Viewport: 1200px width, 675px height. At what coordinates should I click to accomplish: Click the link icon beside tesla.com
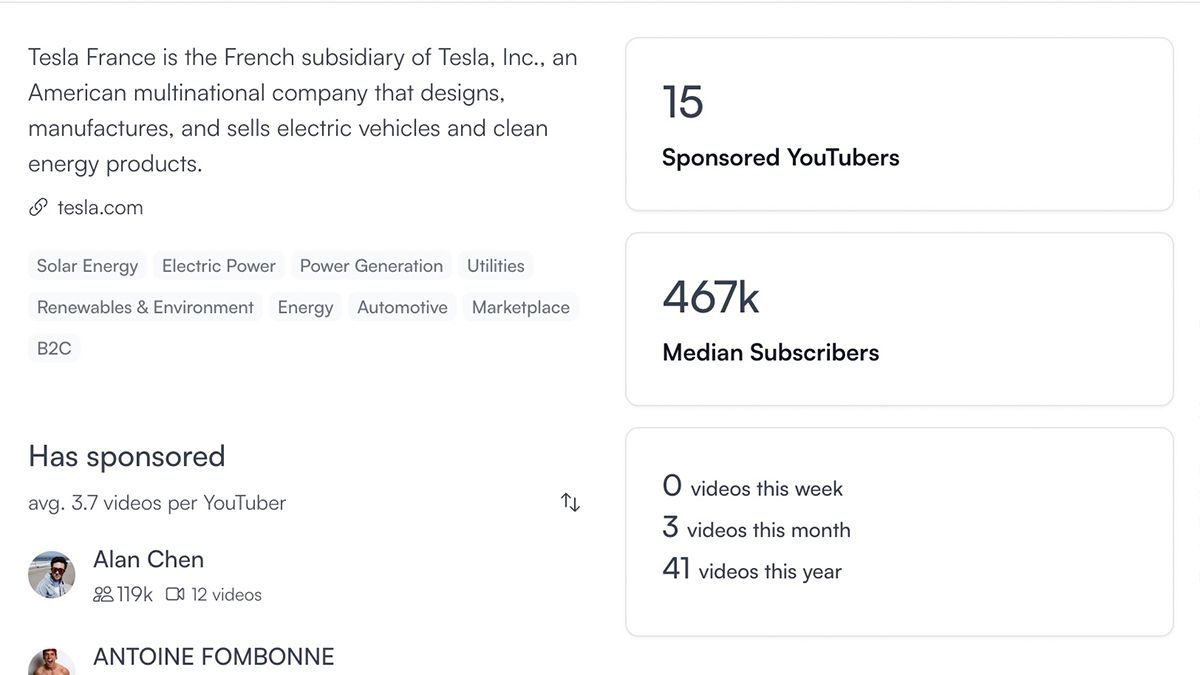coord(38,207)
